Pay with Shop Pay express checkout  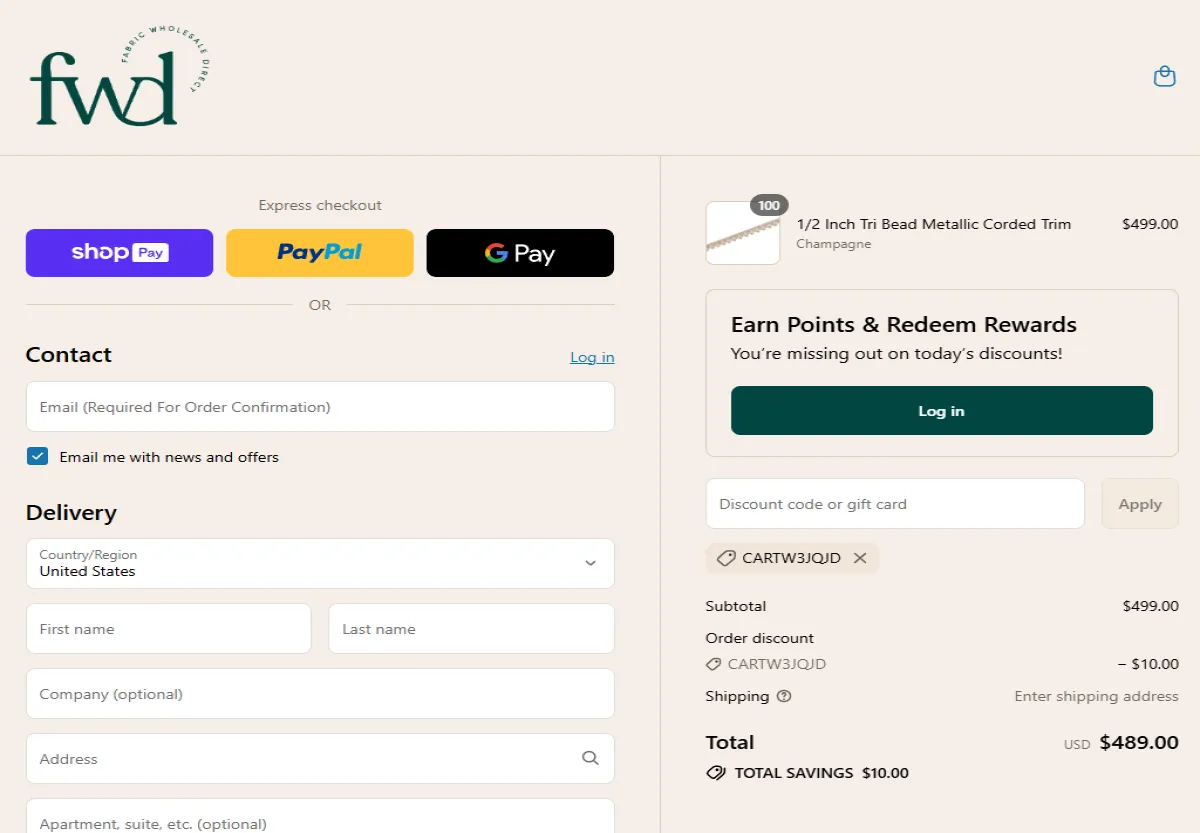click(x=119, y=253)
